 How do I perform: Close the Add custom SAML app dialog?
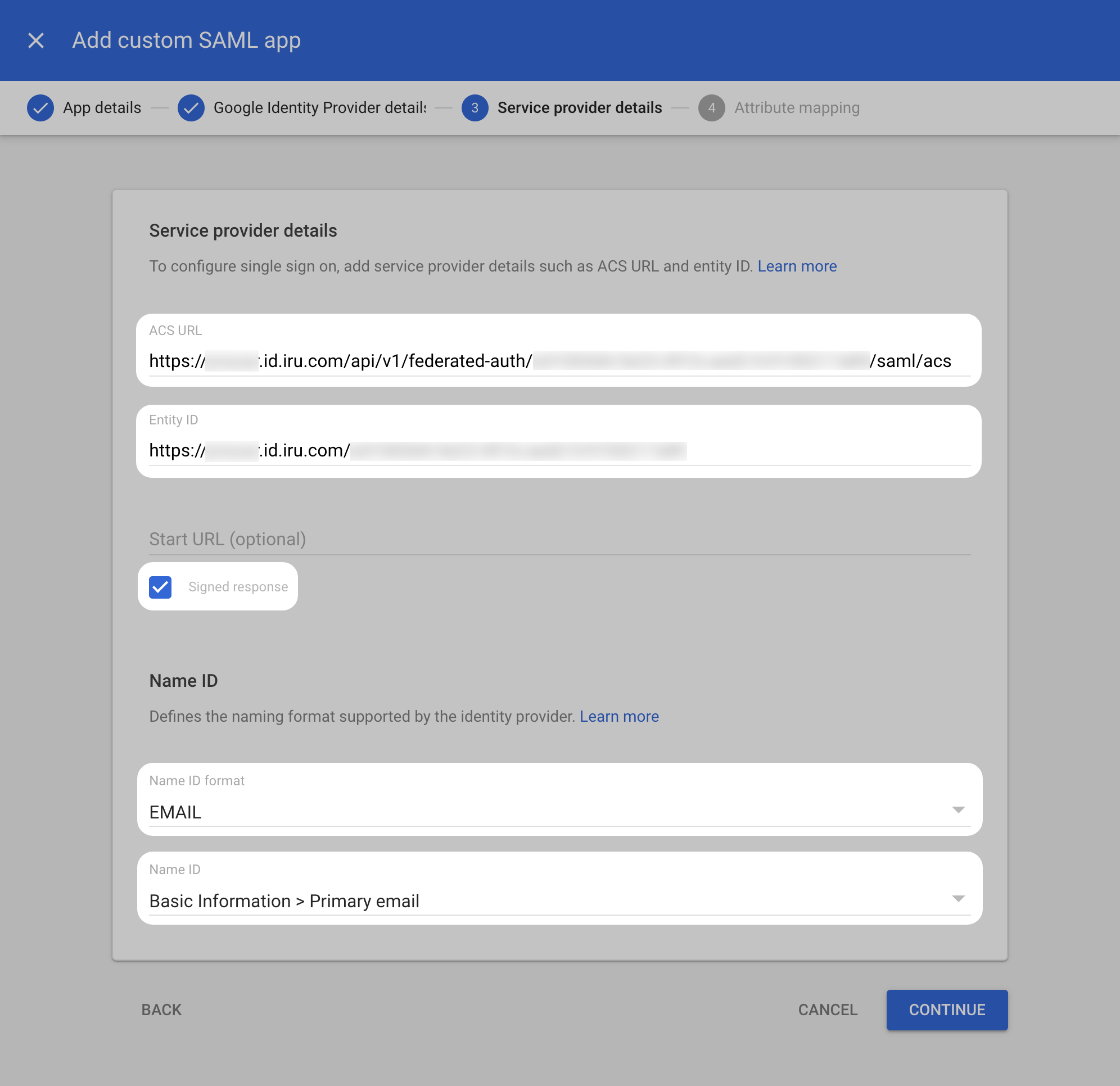coord(36,40)
